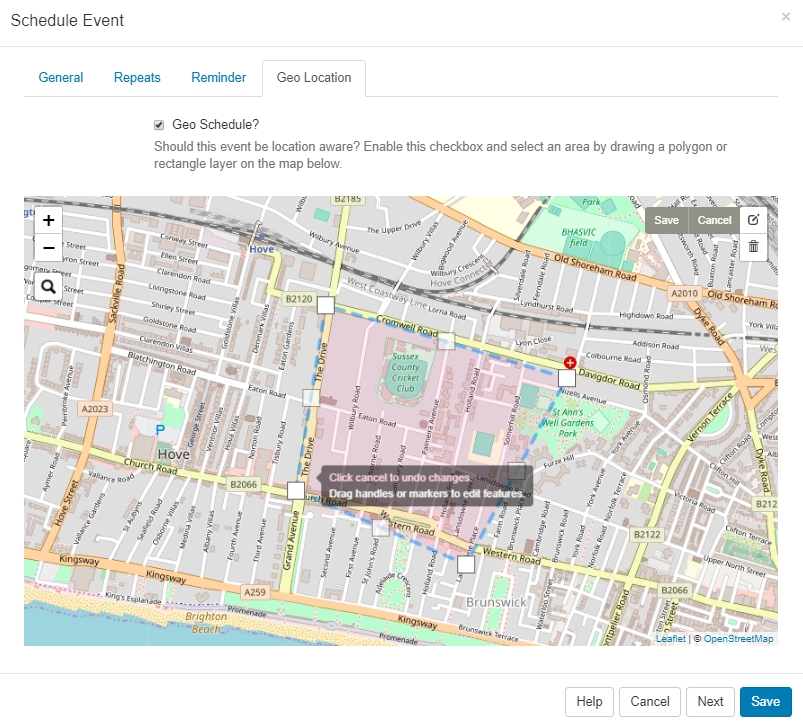Image resolution: width=803 pixels, height=727 pixels.
Task: Zoom in on the map
Action: 48,220
